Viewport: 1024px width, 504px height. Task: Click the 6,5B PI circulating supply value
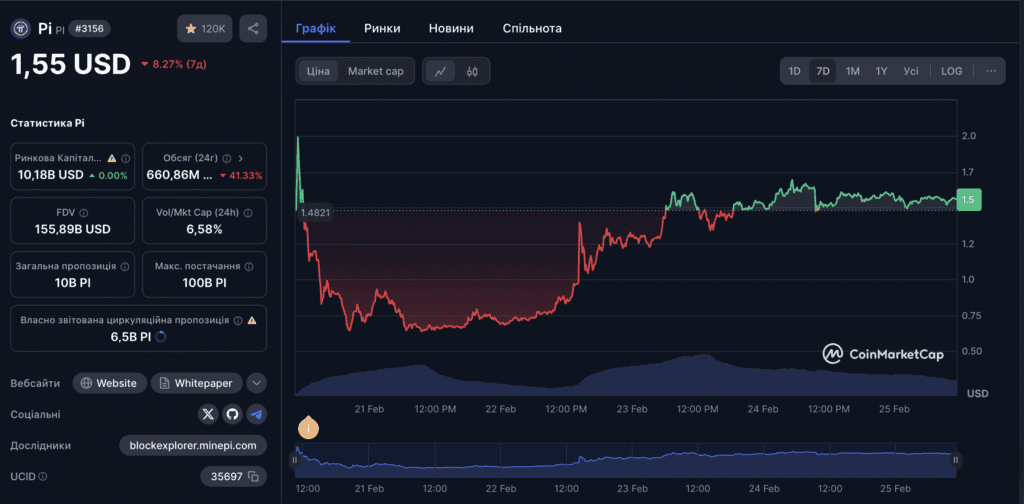130,337
